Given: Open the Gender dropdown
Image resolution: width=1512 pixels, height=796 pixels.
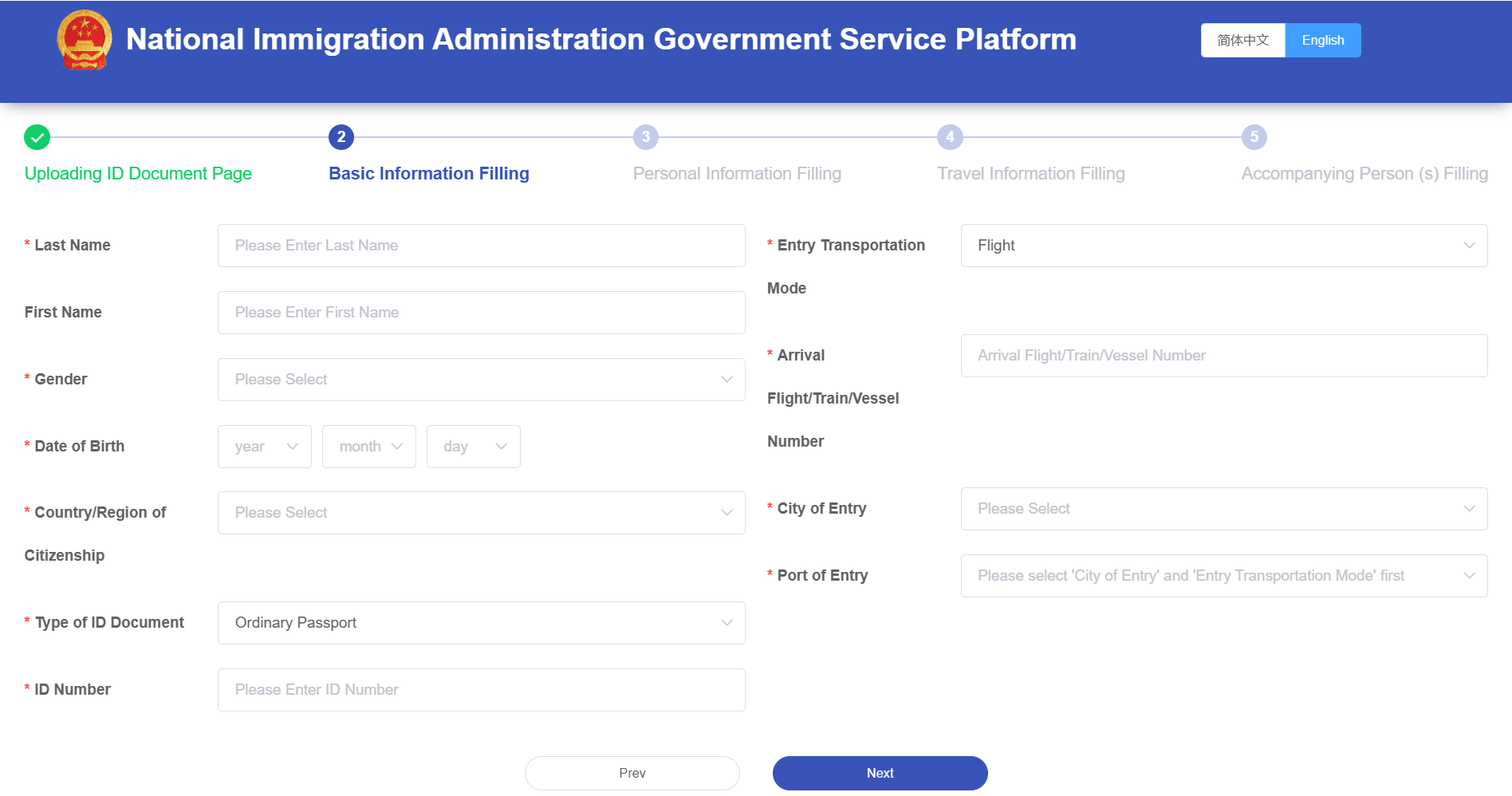Looking at the screenshot, I should 481,380.
